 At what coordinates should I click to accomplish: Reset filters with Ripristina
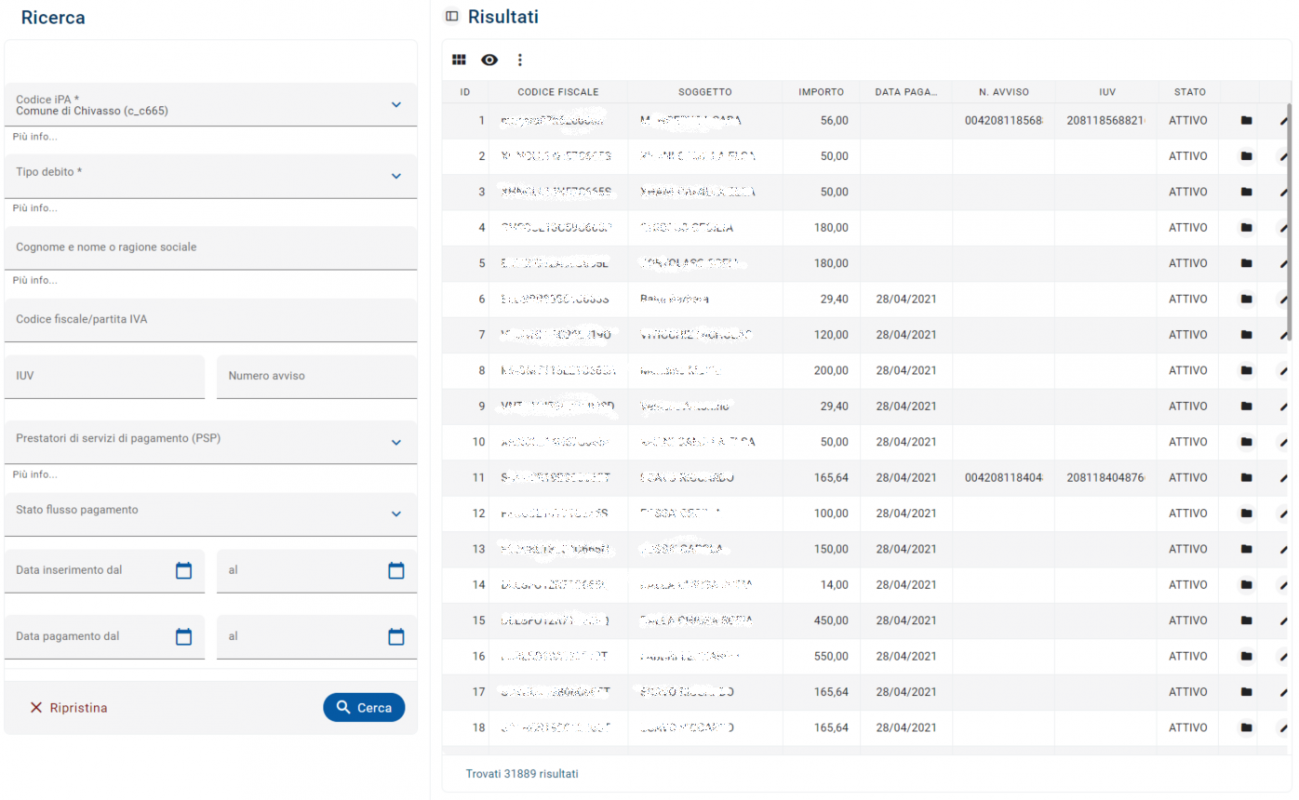pyautogui.click(x=68, y=708)
